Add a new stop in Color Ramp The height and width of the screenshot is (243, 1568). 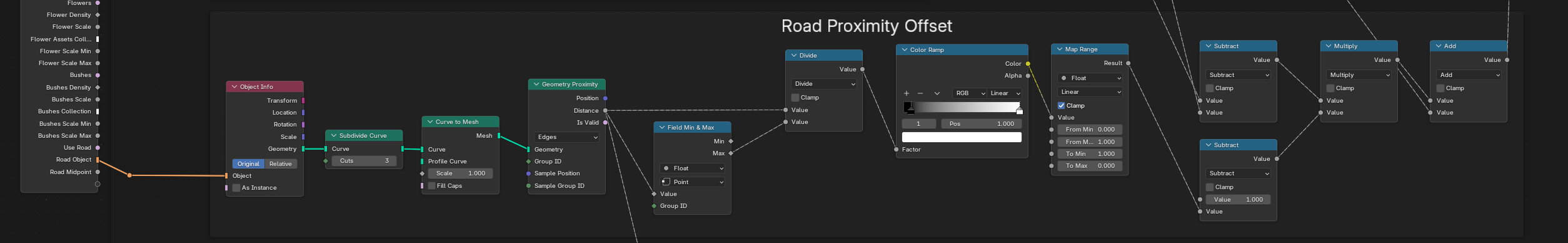(906, 93)
